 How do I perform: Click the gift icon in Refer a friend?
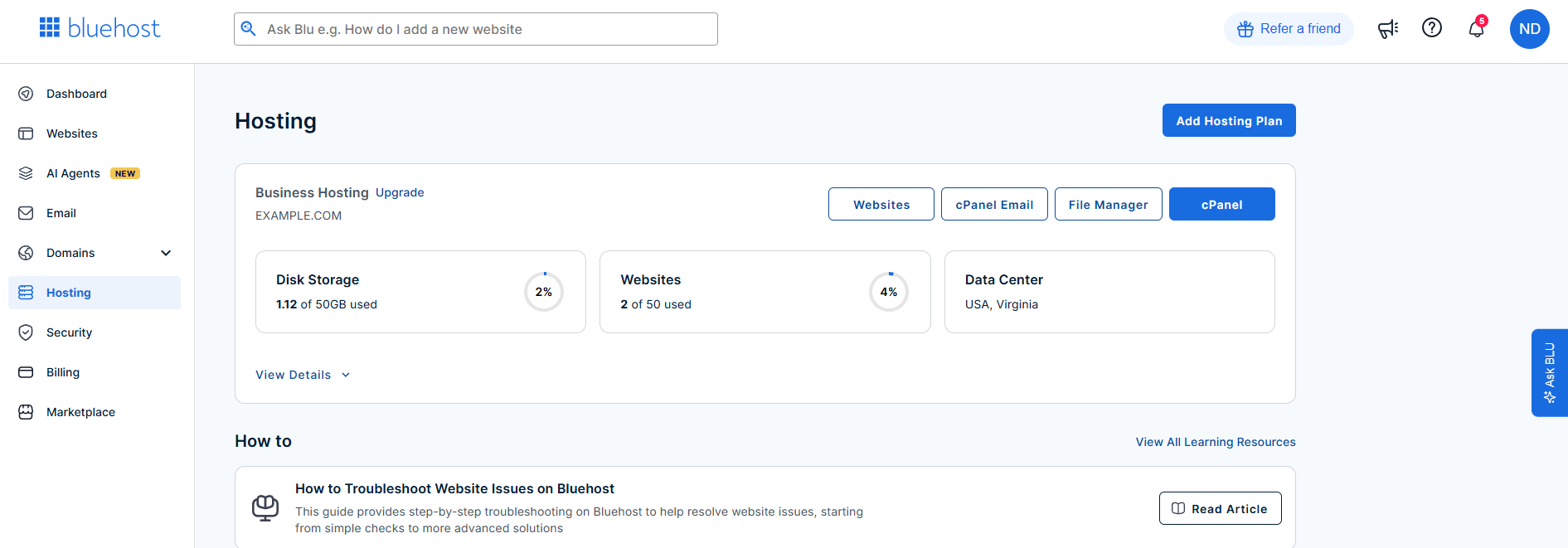click(x=1245, y=29)
